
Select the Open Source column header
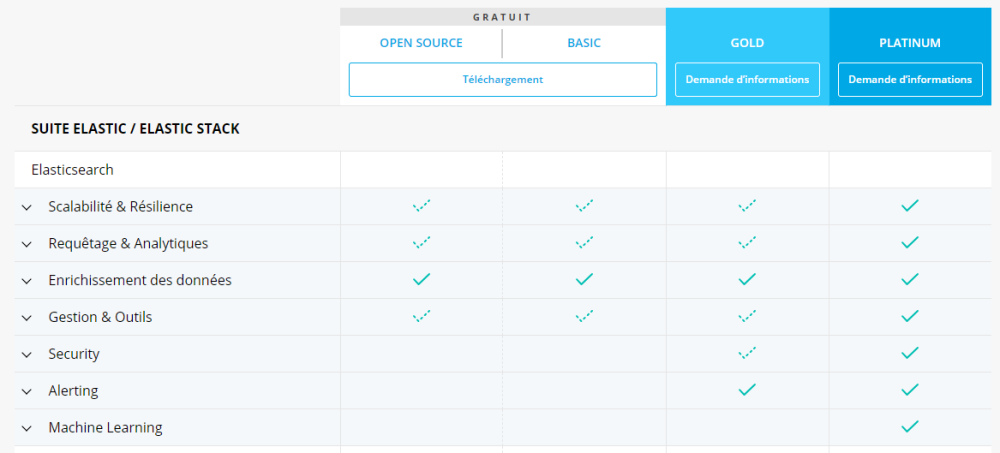(421, 43)
